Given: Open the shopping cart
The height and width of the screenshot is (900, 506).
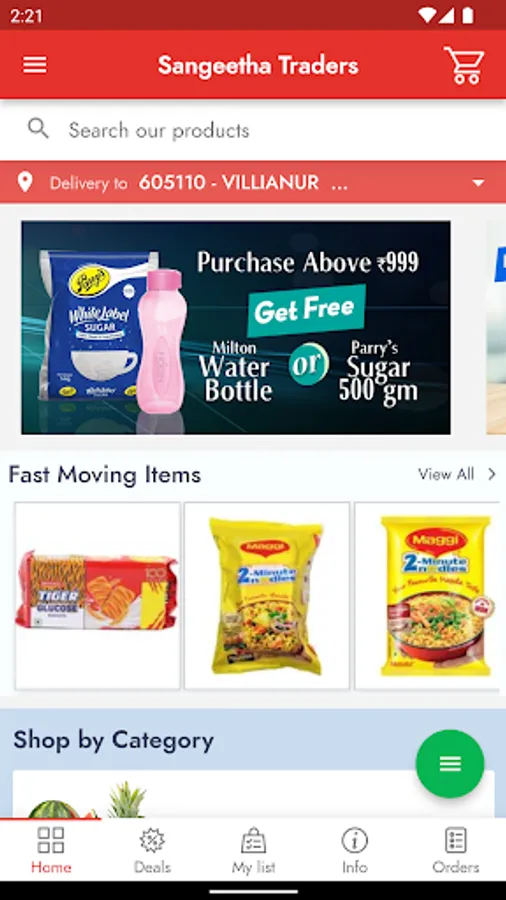Looking at the screenshot, I should (x=464, y=65).
